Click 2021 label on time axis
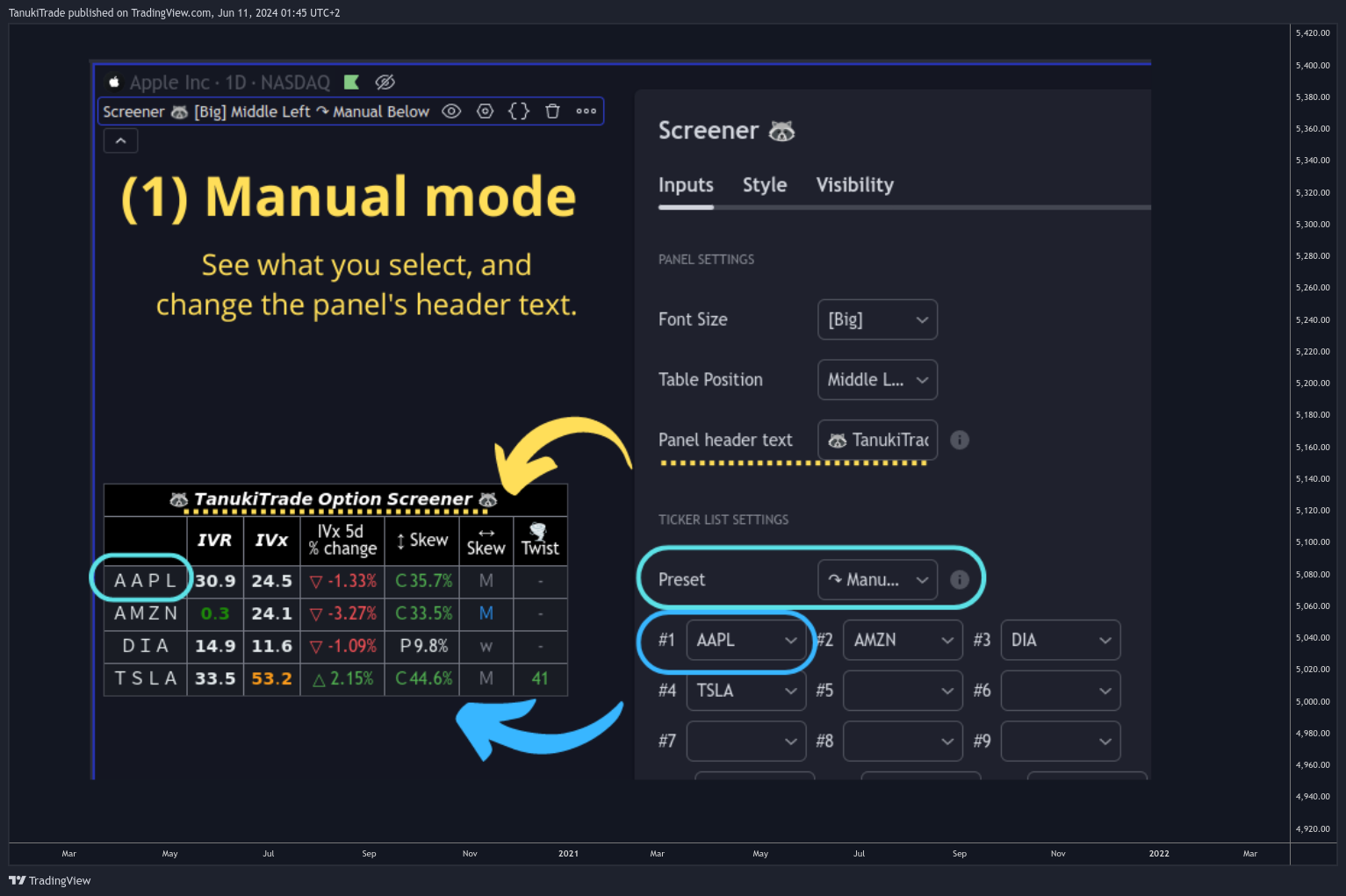Image resolution: width=1346 pixels, height=896 pixels. tap(568, 853)
